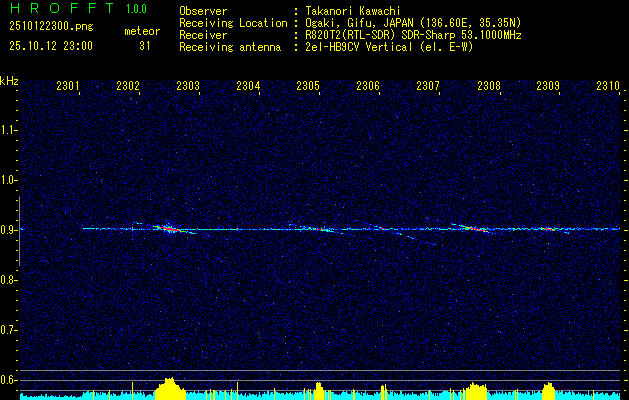The height and width of the screenshot is (400, 629).
Task: Click the meteor label
Action: [x=142, y=31]
